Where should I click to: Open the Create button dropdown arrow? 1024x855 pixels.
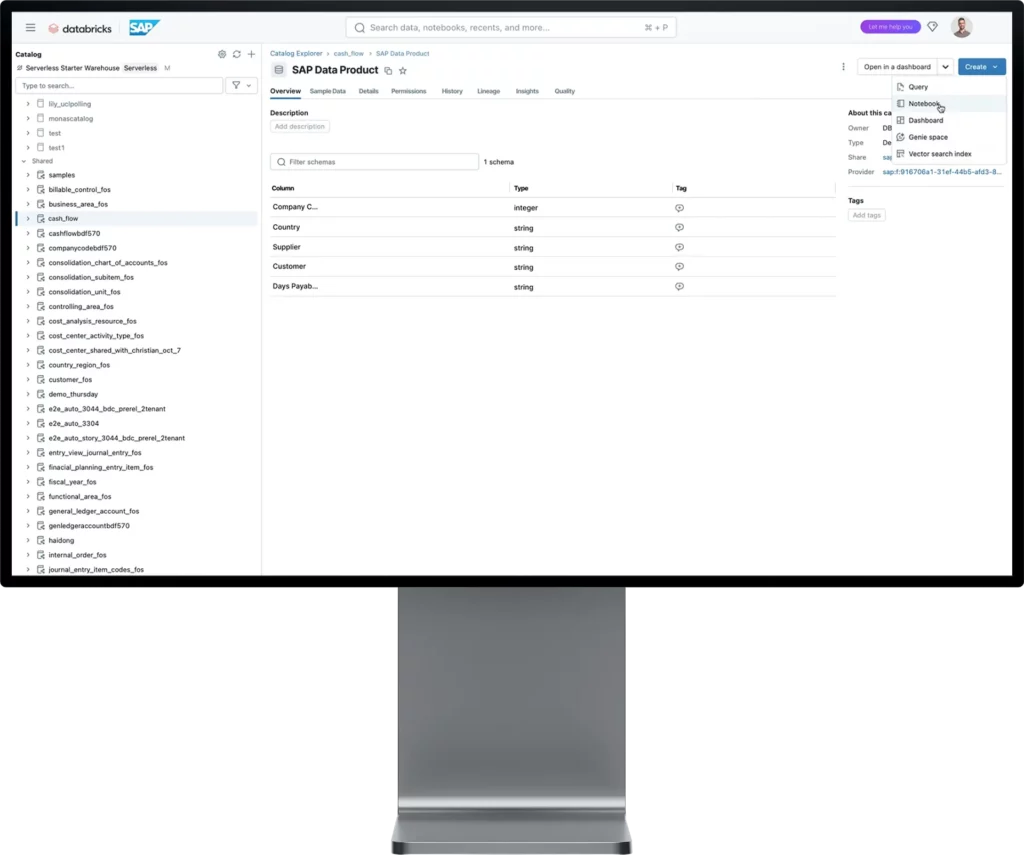point(996,66)
